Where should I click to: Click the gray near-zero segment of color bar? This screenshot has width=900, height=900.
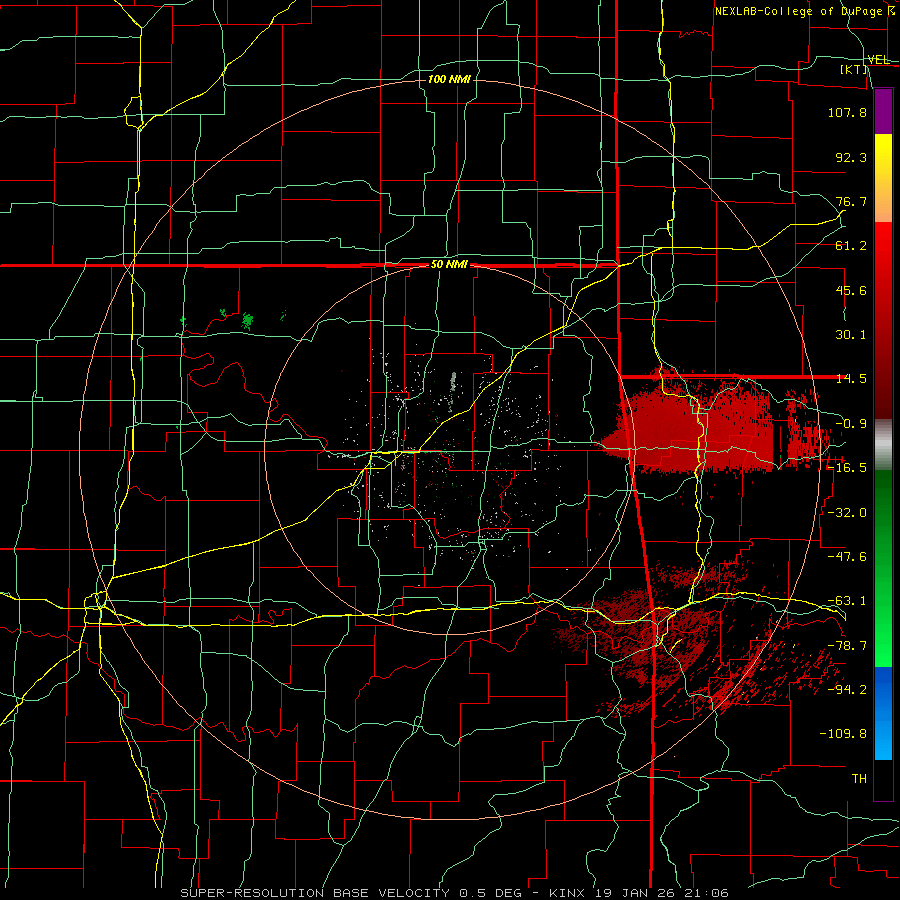883,445
